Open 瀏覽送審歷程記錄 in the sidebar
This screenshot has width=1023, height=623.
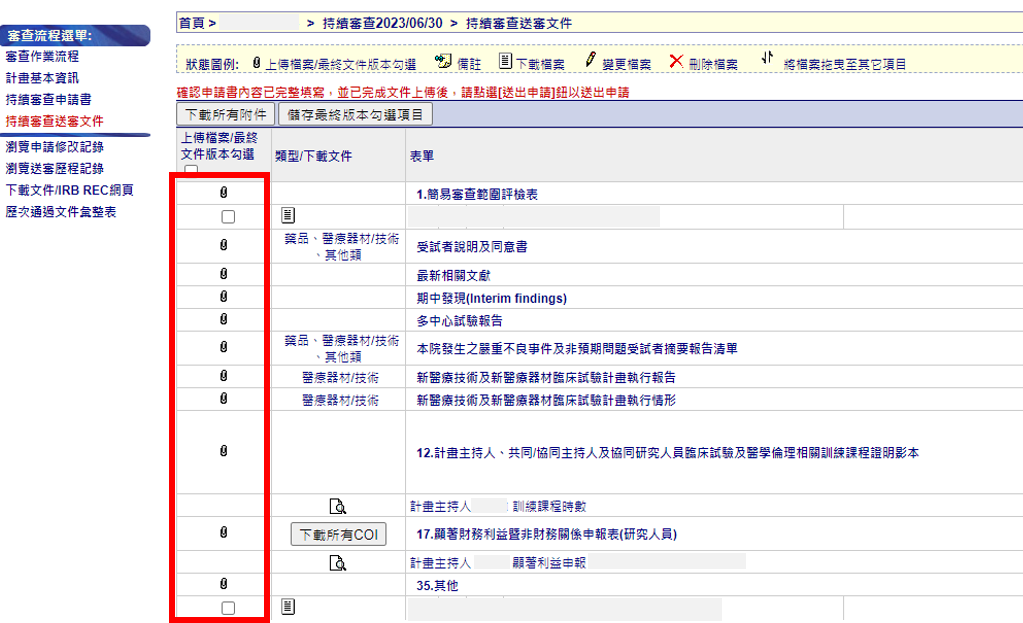pos(54,168)
